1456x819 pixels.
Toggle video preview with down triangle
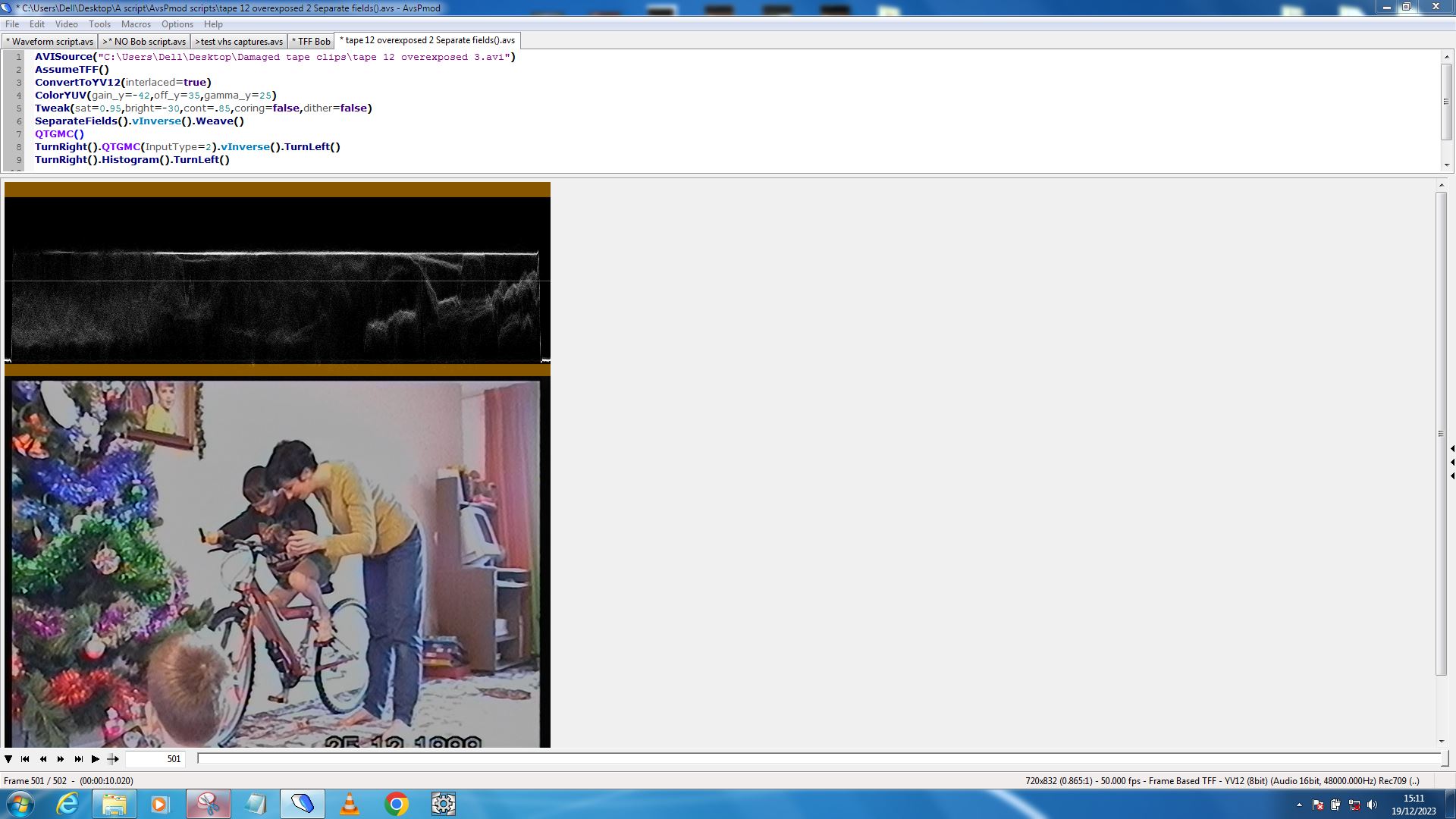8,759
